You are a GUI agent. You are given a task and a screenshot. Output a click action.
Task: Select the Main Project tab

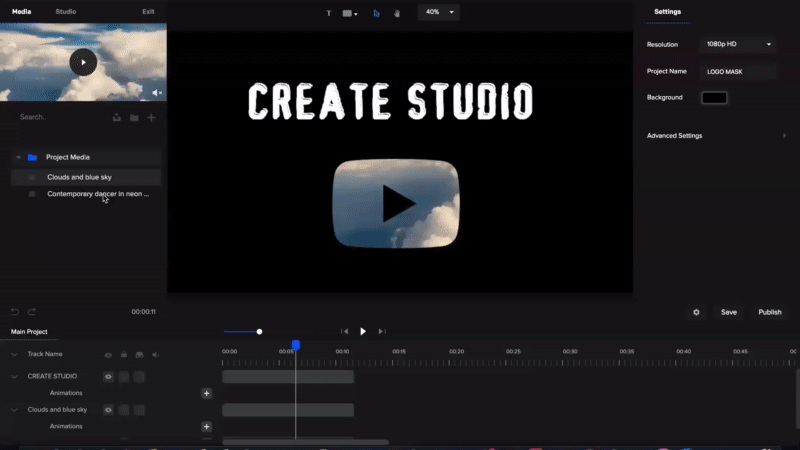pyautogui.click(x=29, y=332)
